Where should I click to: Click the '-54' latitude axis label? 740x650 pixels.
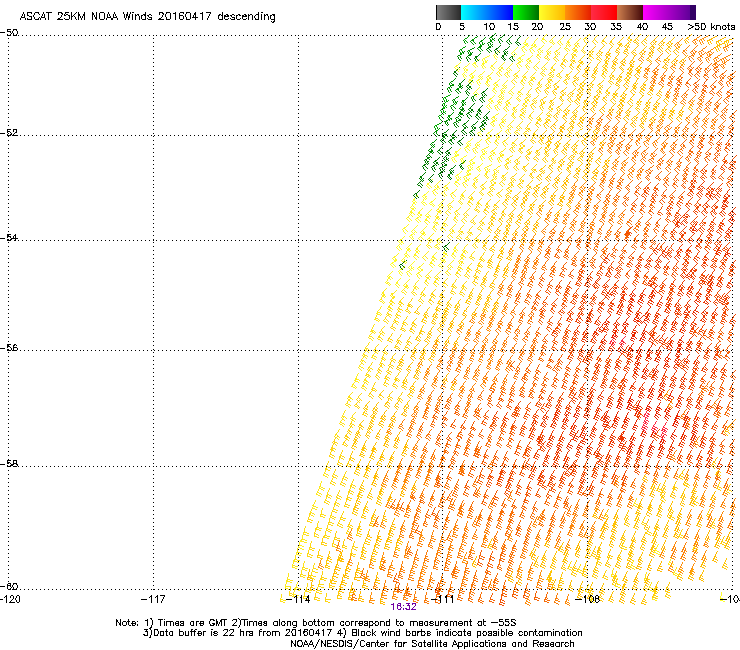9,237
